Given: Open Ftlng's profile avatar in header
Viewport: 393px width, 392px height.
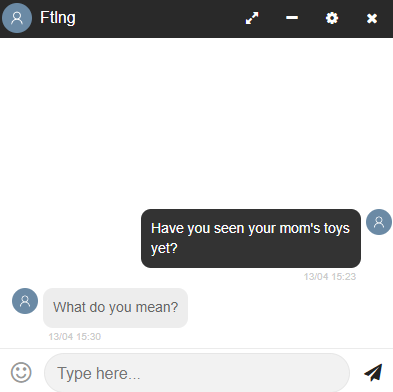Looking at the screenshot, I should 17,18.
